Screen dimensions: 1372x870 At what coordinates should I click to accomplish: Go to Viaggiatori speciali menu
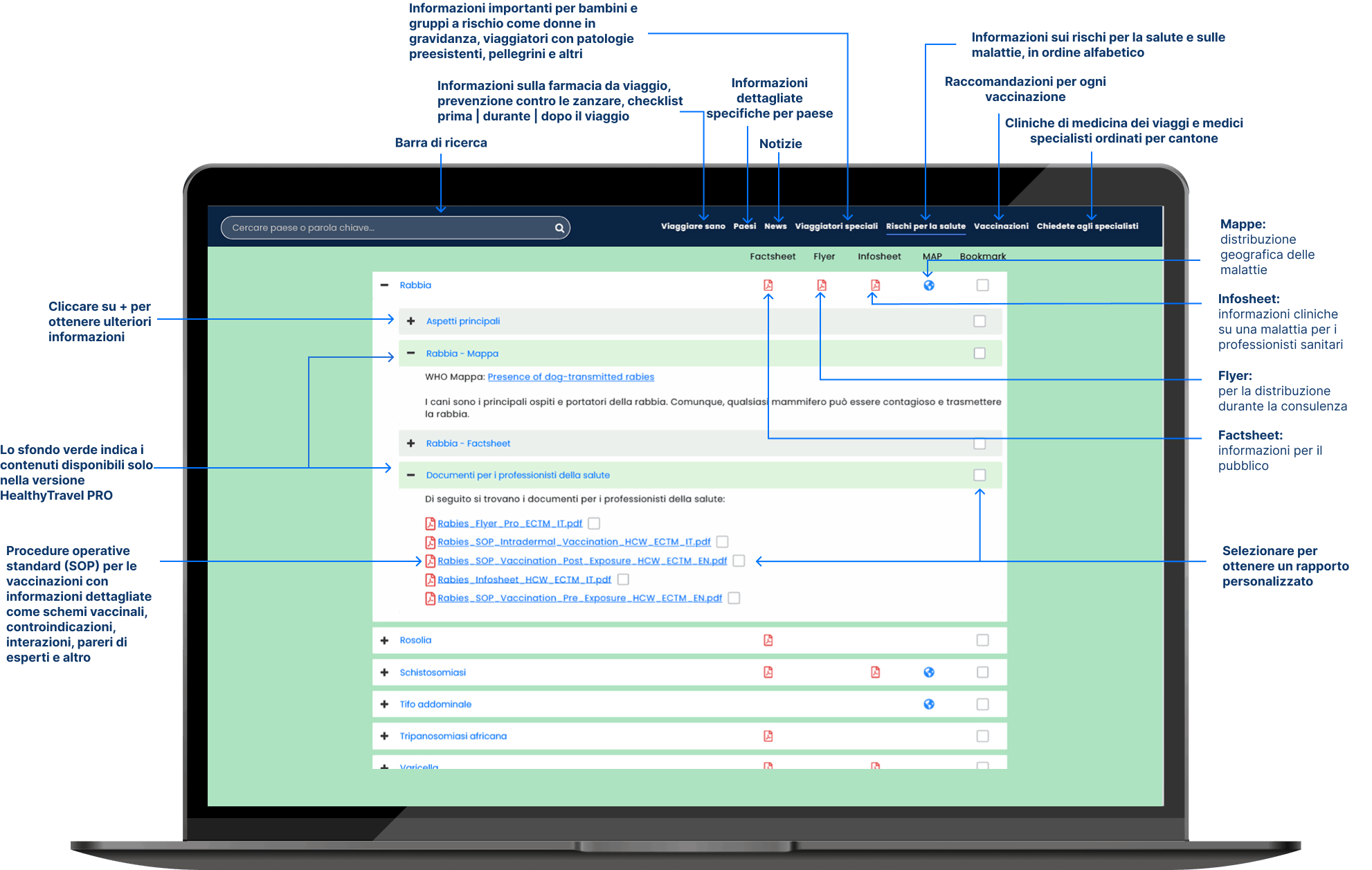point(836,226)
